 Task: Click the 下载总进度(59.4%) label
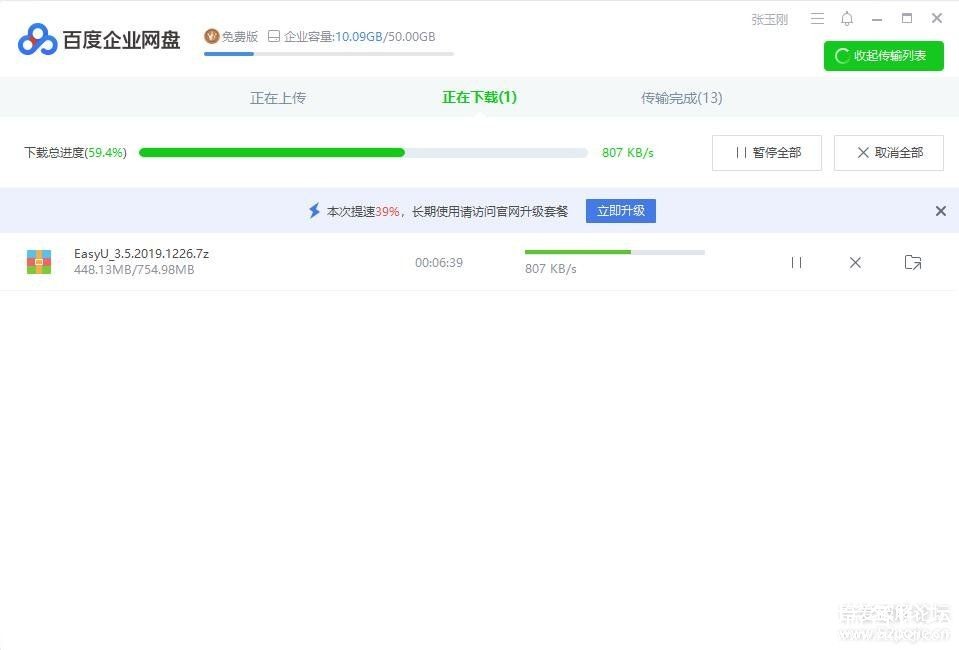click(75, 153)
